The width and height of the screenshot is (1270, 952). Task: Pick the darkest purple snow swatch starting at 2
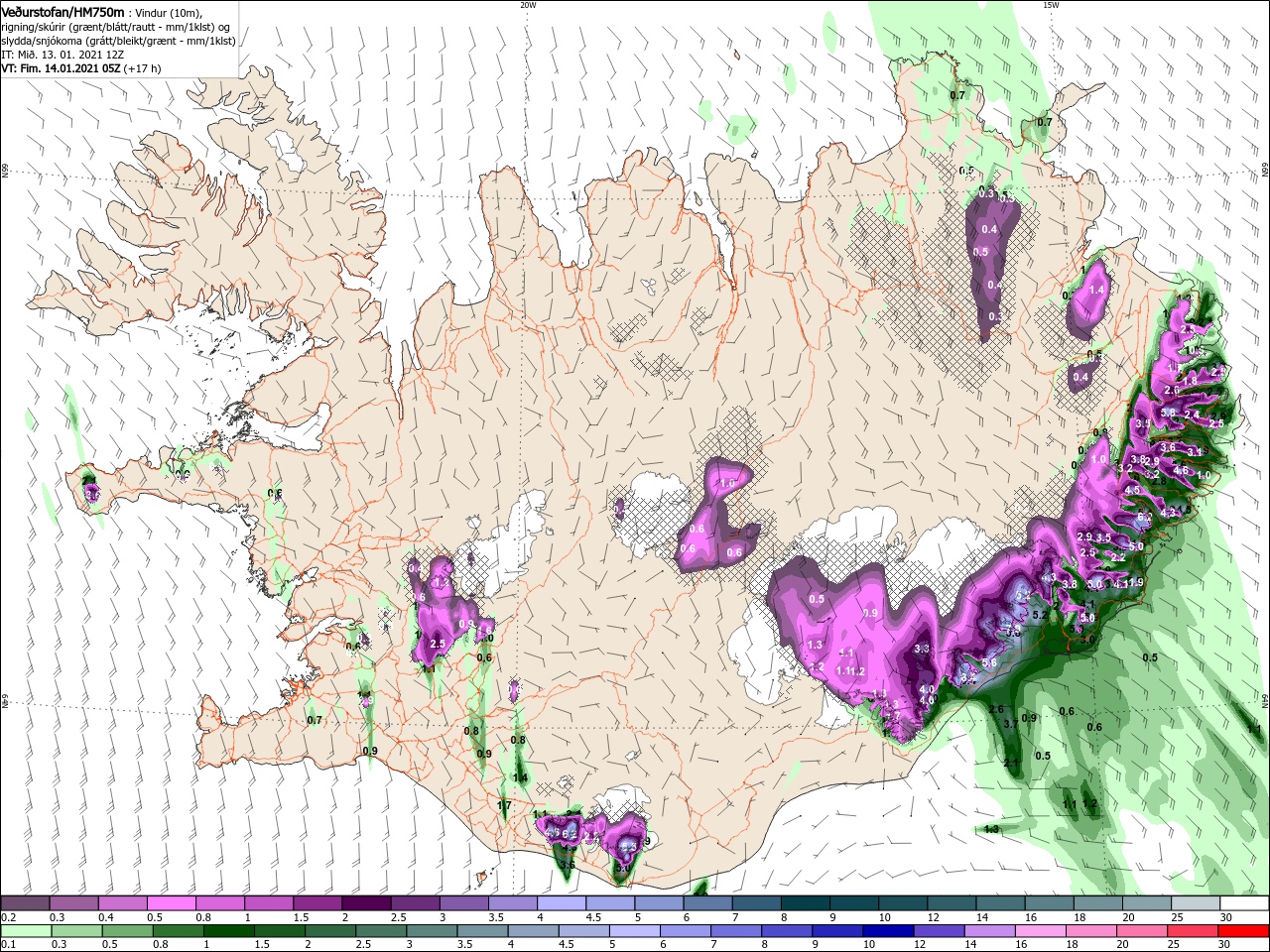365,903
